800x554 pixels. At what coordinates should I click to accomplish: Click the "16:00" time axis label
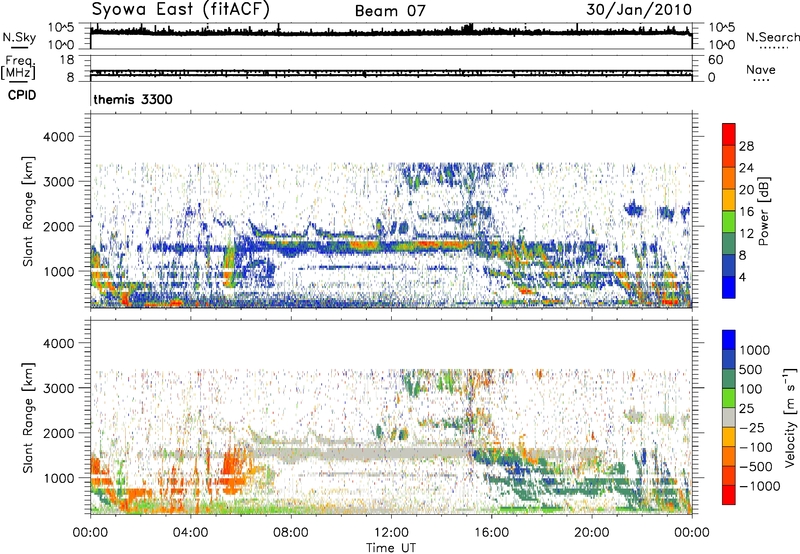[x=491, y=533]
